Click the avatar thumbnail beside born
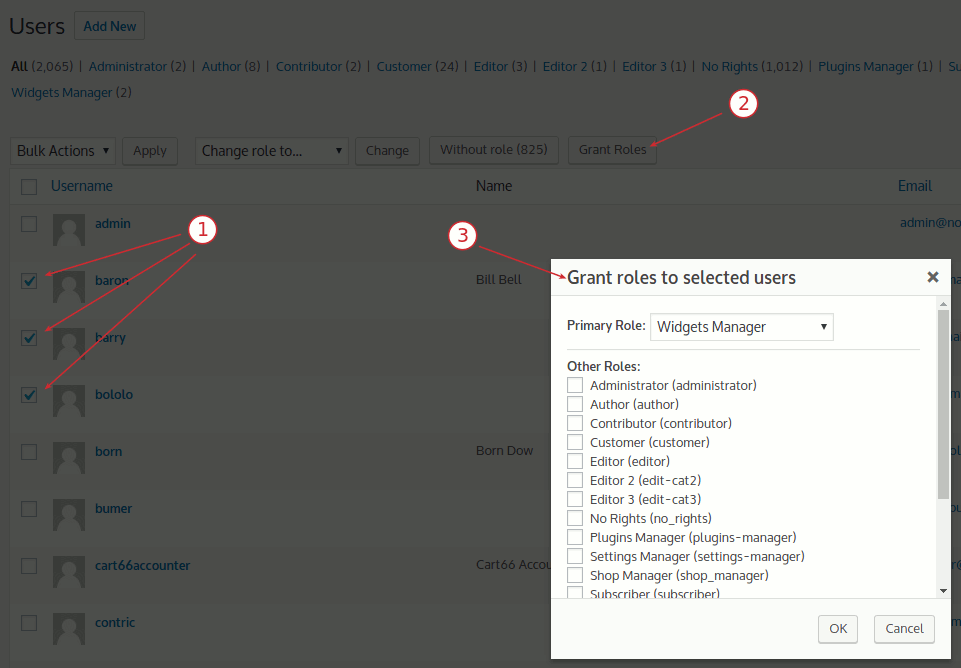This screenshot has height=668, width=961. pos(68,458)
